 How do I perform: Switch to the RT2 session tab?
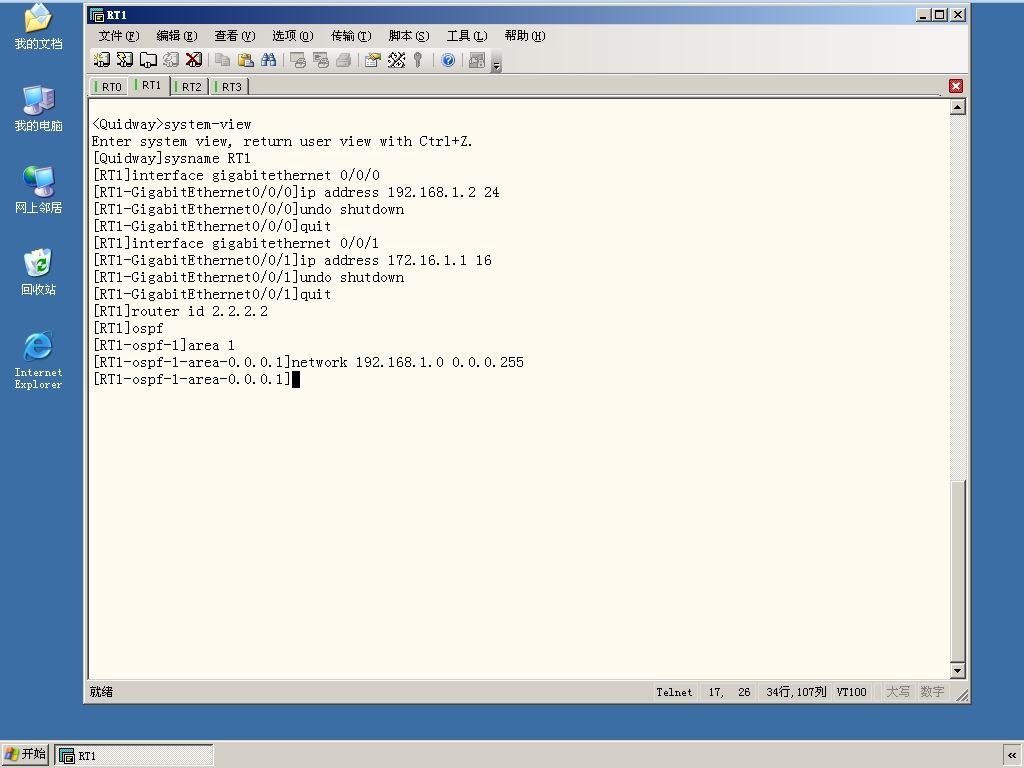point(190,87)
